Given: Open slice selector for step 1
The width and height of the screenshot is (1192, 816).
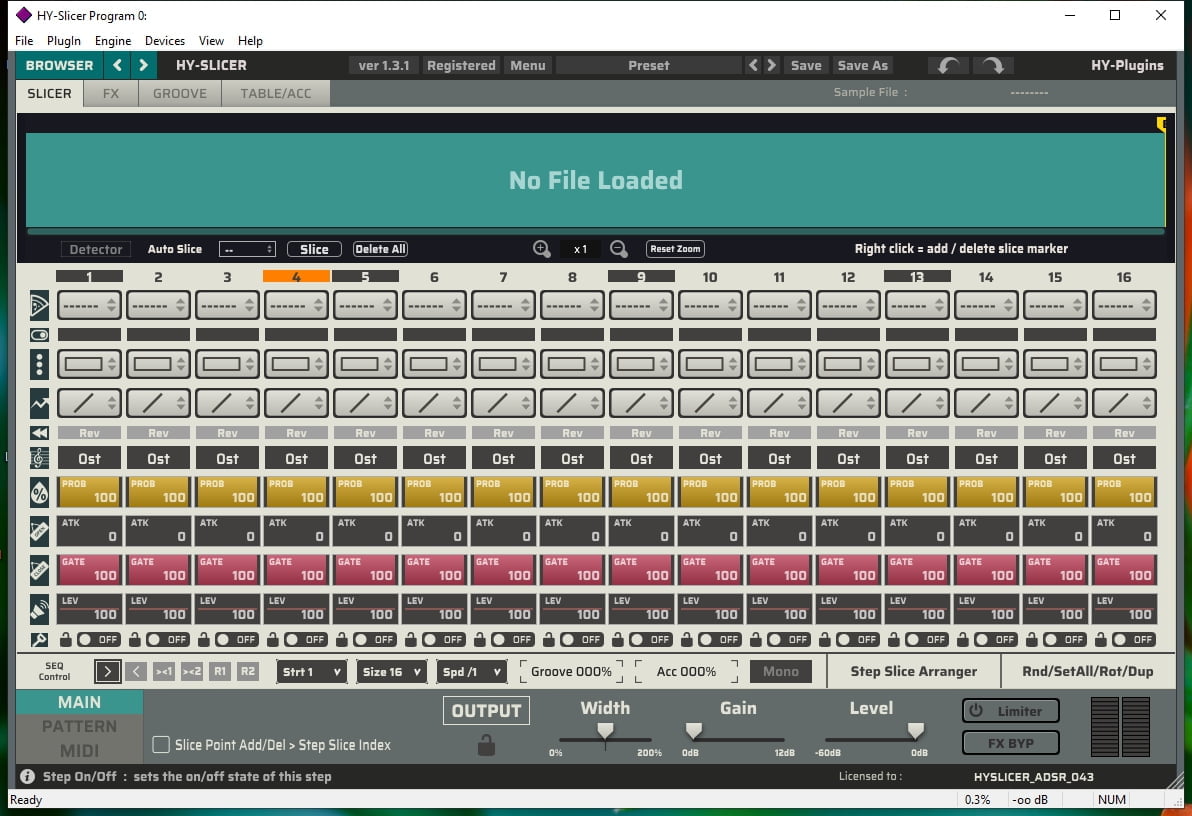Looking at the screenshot, I should 89,305.
